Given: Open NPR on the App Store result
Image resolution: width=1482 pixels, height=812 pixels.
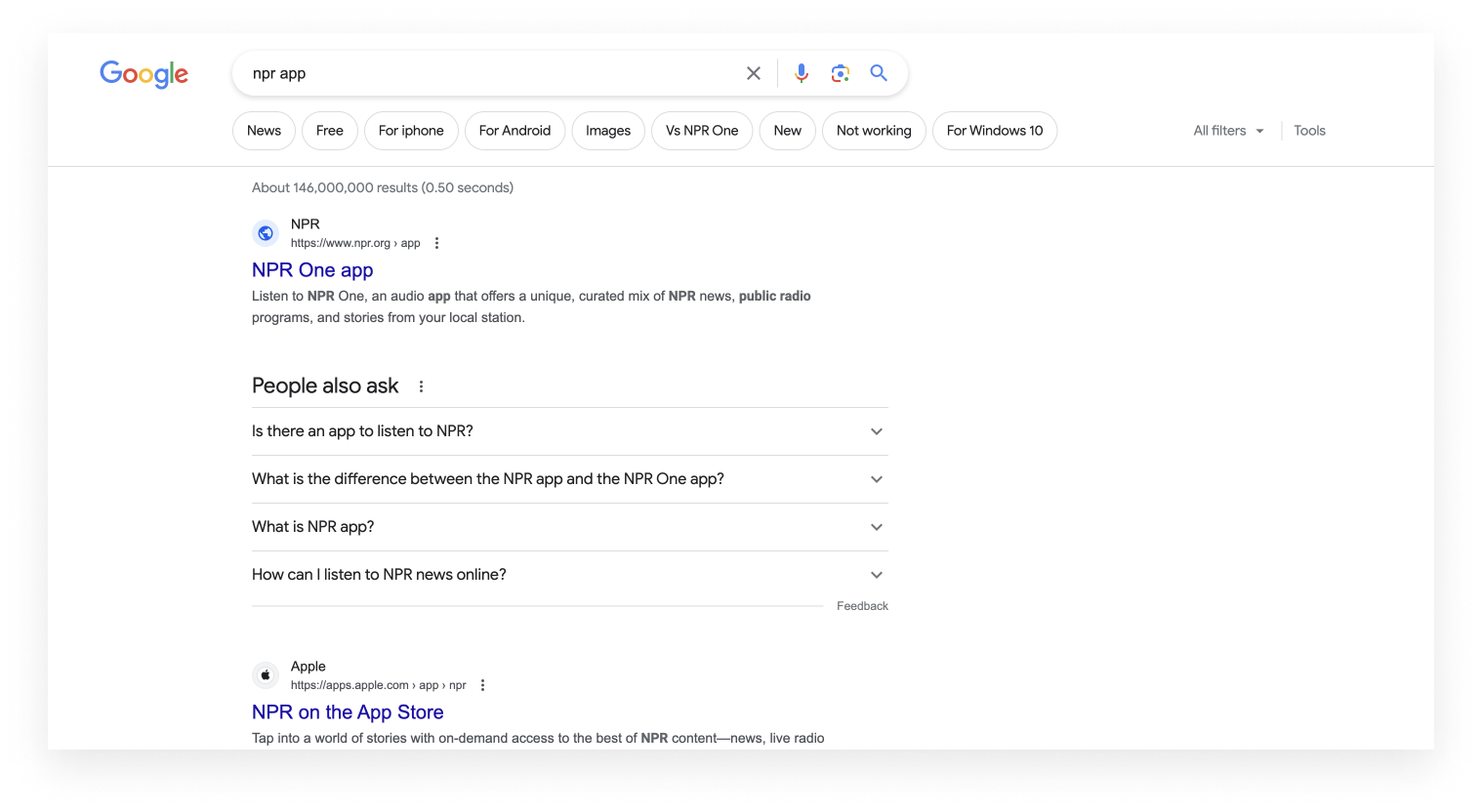Looking at the screenshot, I should click(x=348, y=712).
